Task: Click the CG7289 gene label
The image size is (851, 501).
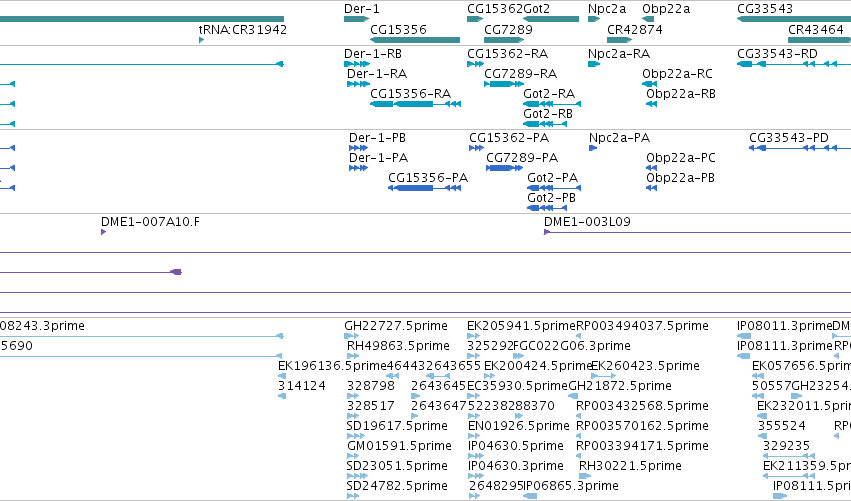Action: tap(508, 29)
